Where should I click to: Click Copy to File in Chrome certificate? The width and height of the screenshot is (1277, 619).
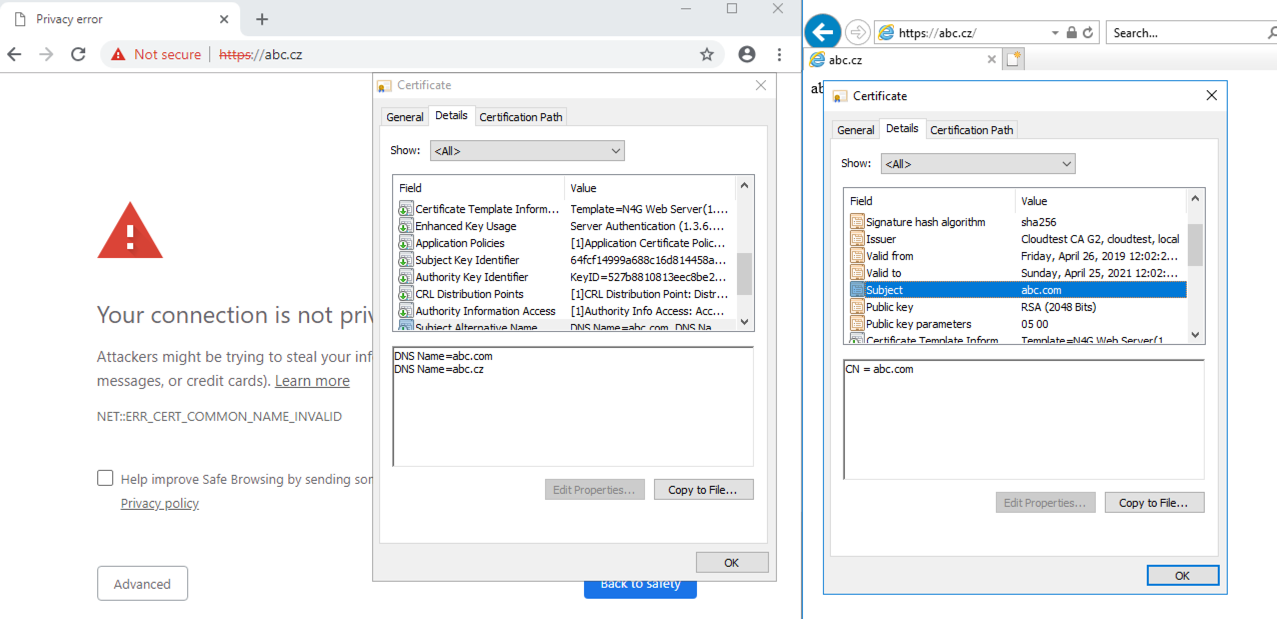point(704,490)
